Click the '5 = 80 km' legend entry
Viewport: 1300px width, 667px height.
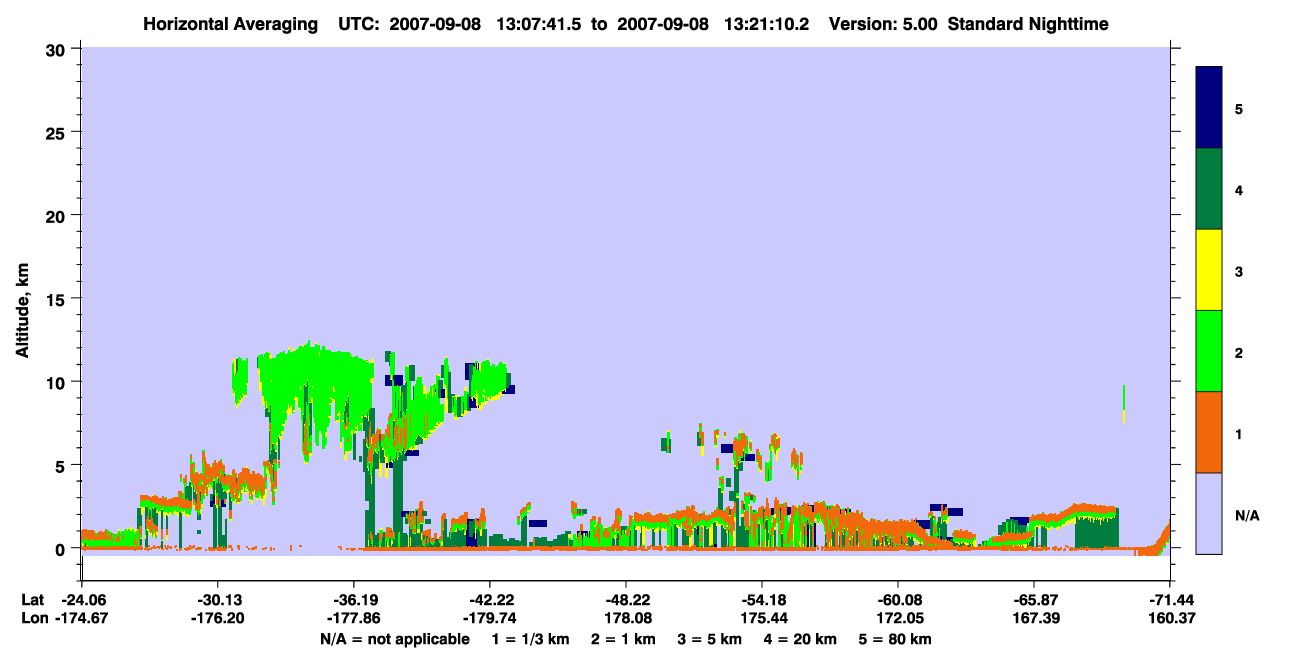895,639
